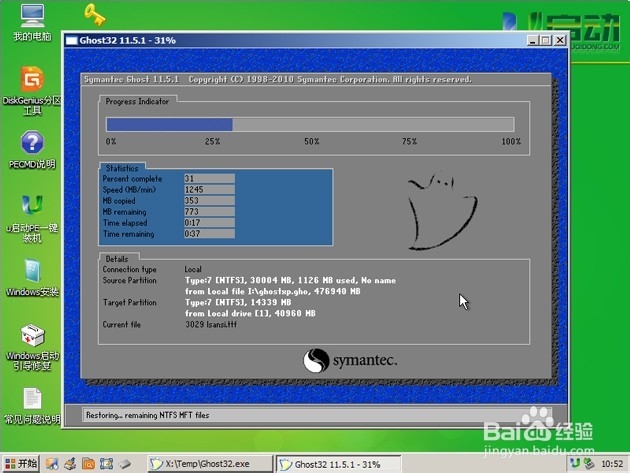This screenshot has width=630, height=473.
Task: Click the Time elapsed value 0:17
Action: tap(209, 223)
